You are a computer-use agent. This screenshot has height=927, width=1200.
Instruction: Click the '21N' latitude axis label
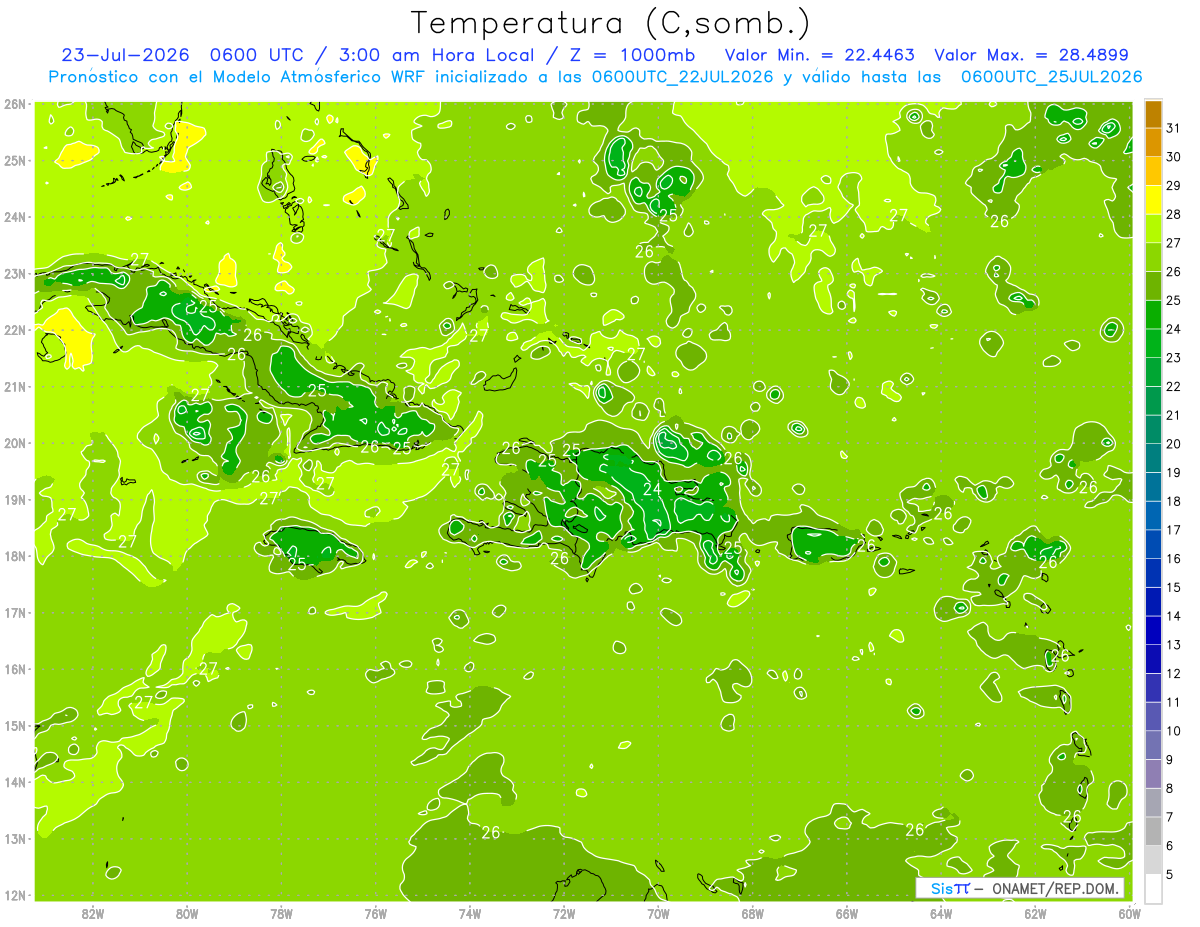tap(14, 387)
